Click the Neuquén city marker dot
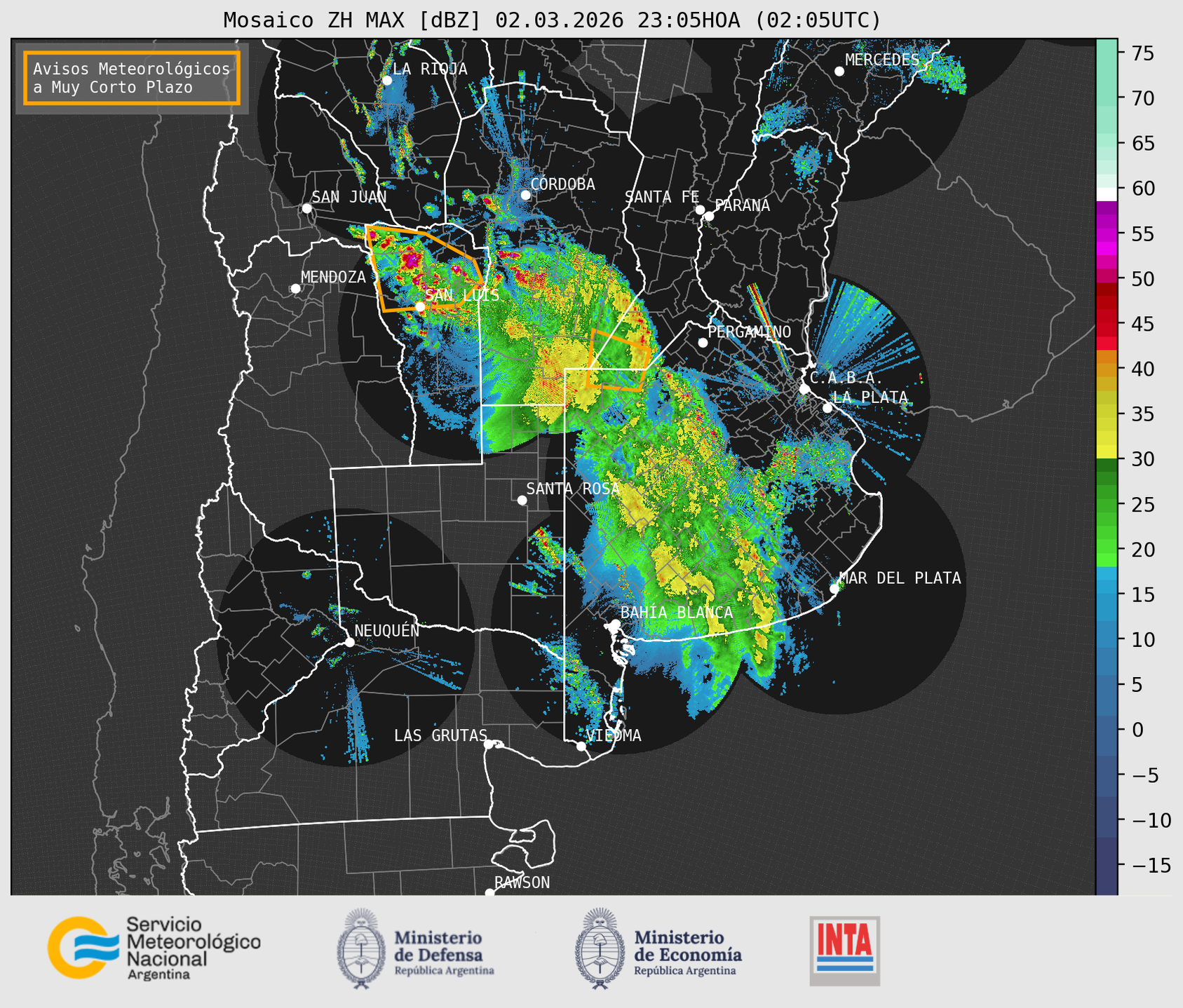1183x1008 pixels. coord(349,642)
